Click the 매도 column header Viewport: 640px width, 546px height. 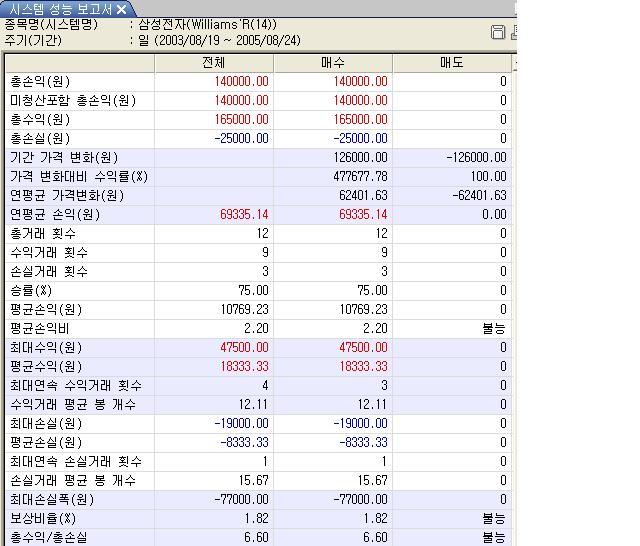click(451, 63)
